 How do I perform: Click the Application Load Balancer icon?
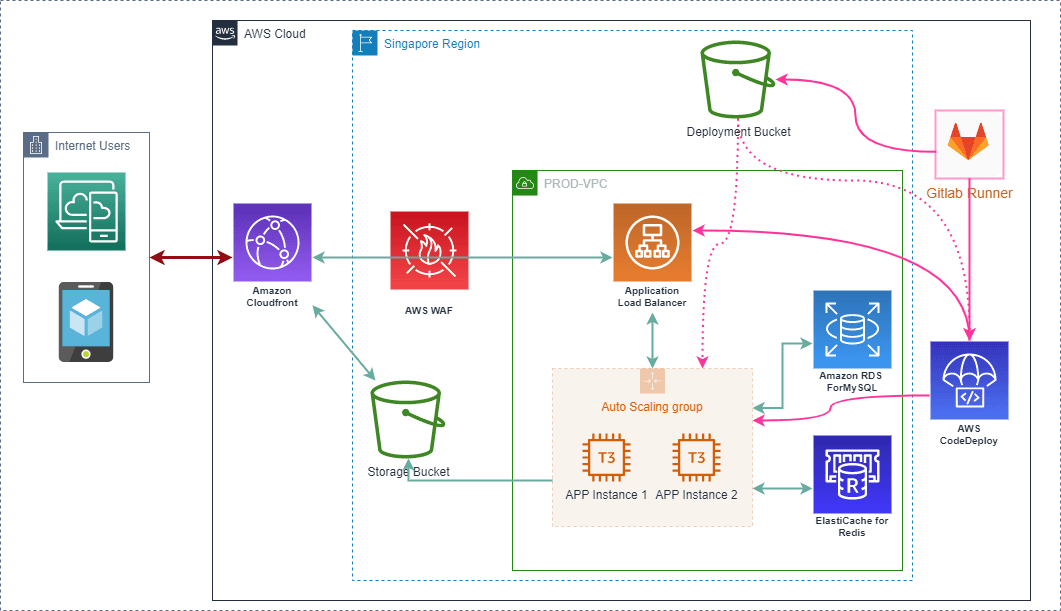[652, 242]
